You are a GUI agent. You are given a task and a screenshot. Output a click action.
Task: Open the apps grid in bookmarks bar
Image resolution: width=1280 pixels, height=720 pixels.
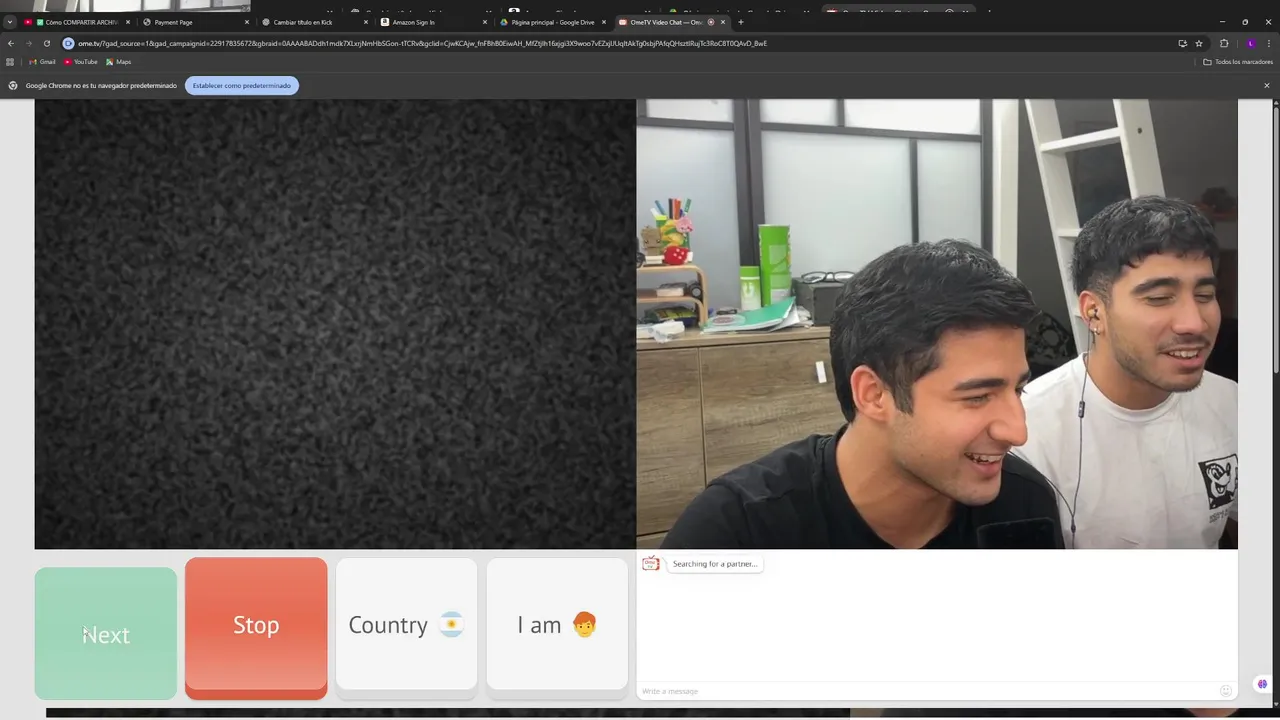coord(10,62)
